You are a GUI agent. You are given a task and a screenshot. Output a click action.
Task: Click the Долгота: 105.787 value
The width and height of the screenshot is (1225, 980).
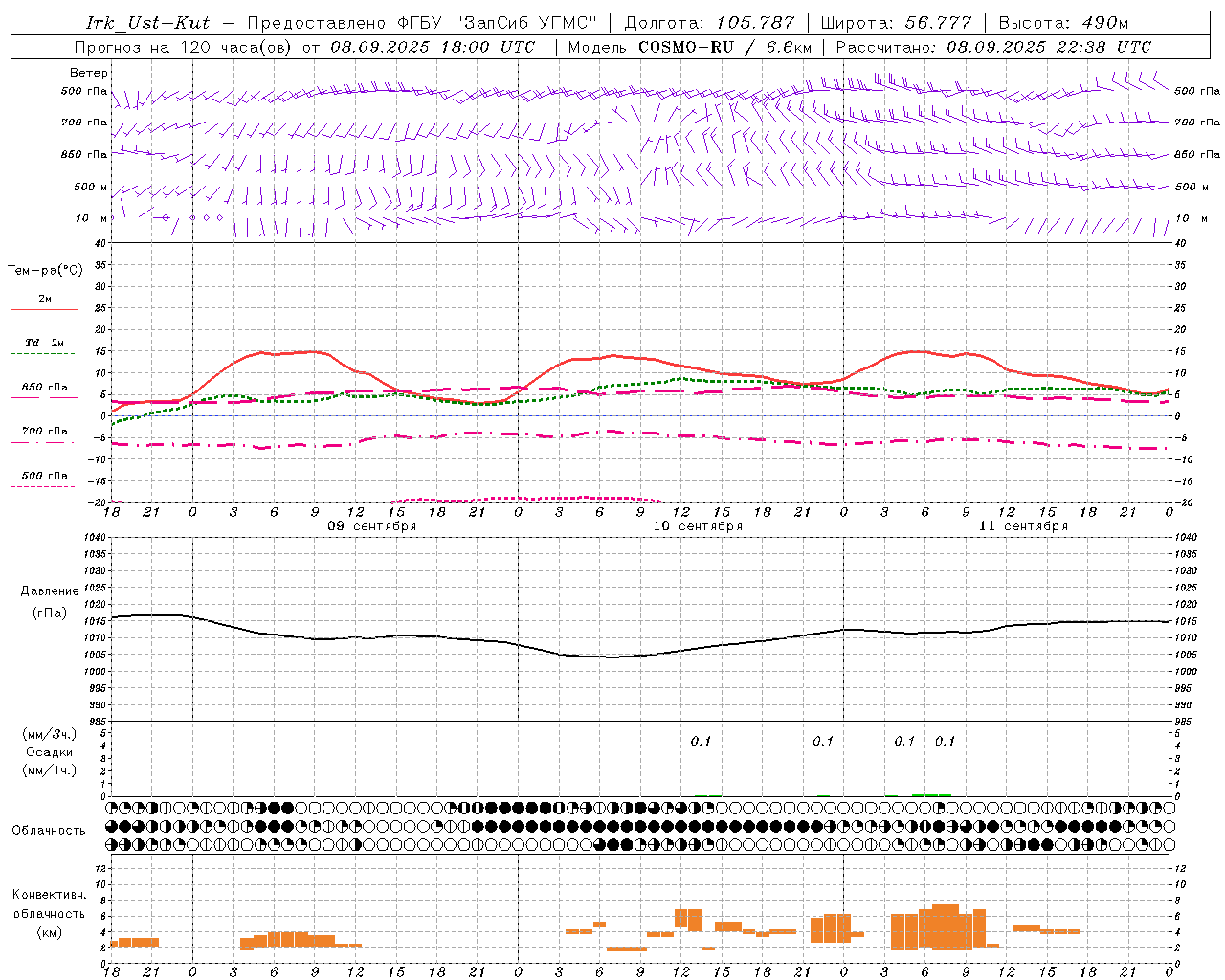[709, 23]
